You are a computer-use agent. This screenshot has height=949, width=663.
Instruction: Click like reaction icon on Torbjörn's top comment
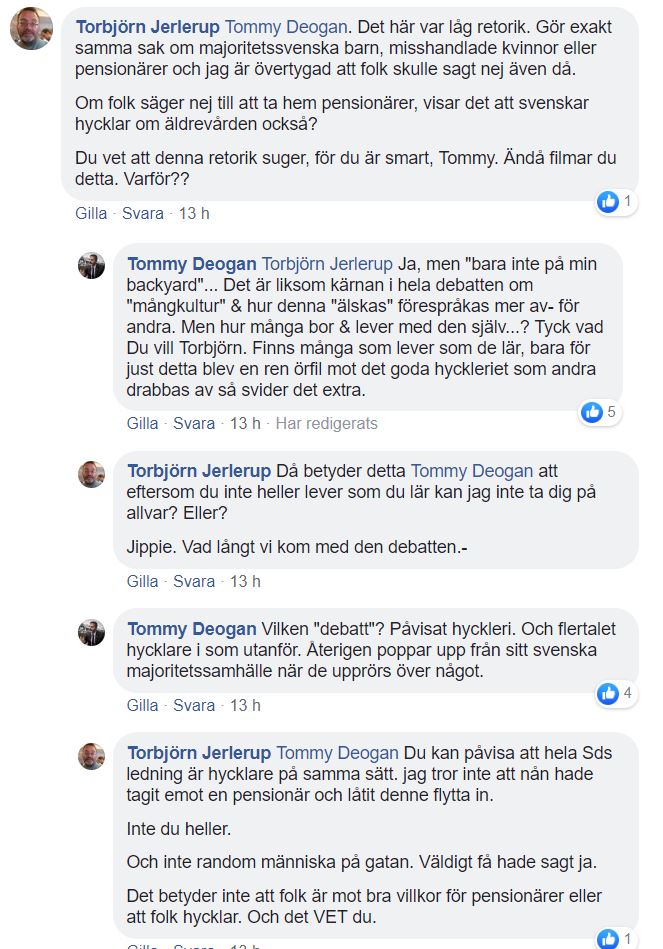click(607, 202)
